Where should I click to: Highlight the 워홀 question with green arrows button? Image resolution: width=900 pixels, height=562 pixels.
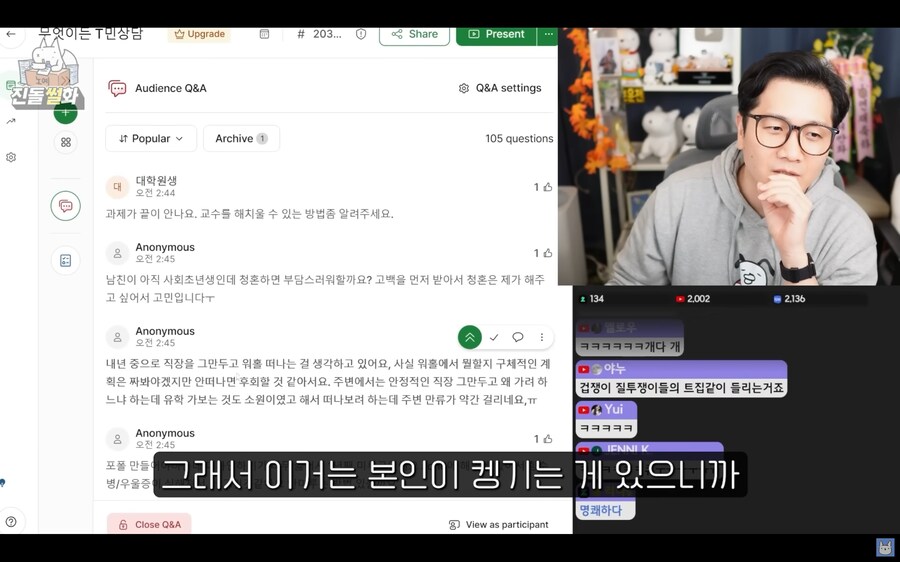point(470,337)
